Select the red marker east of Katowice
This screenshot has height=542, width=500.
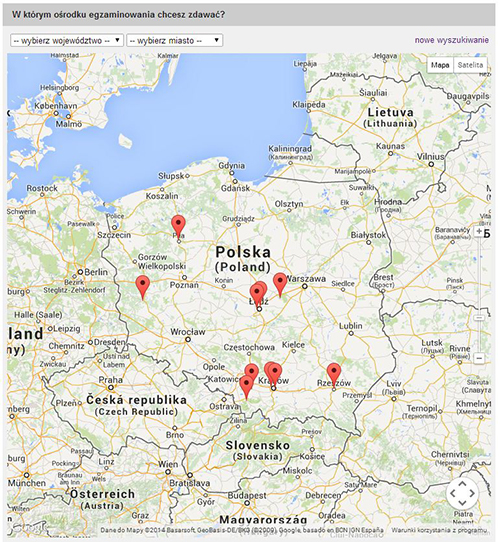(252, 372)
